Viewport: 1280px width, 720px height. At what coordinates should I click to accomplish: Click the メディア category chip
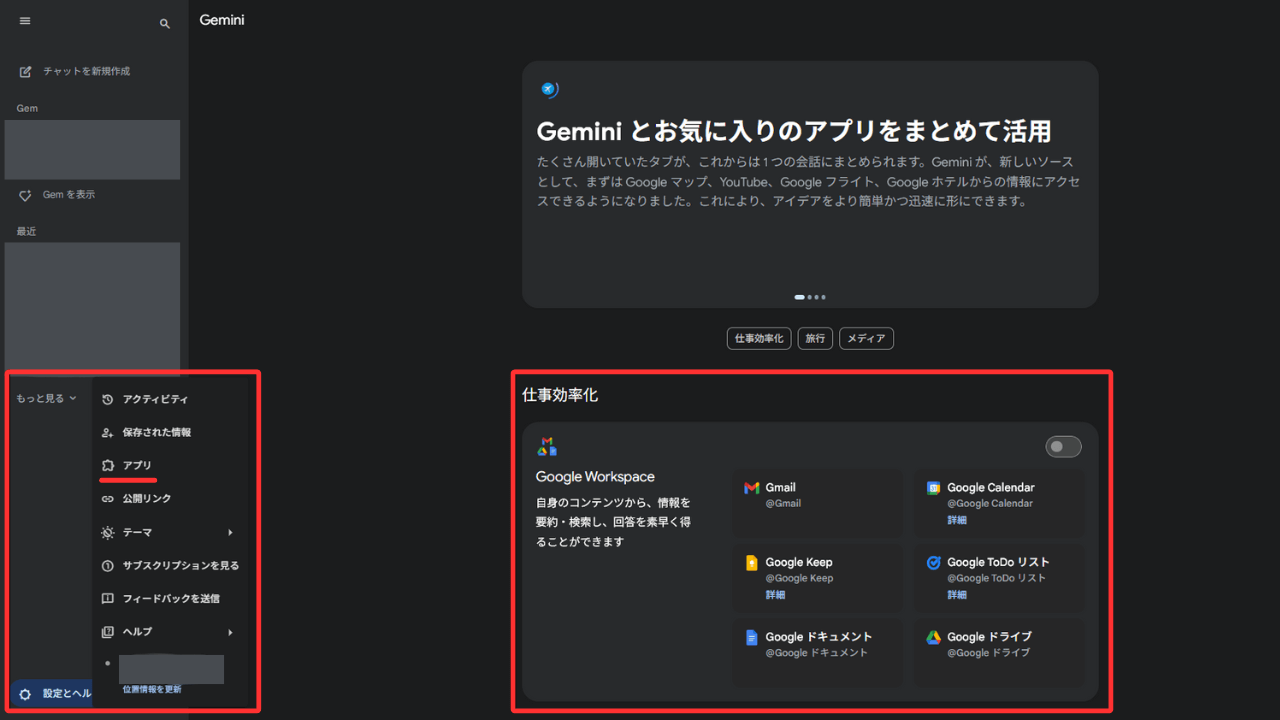pyautogui.click(x=866, y=338)
